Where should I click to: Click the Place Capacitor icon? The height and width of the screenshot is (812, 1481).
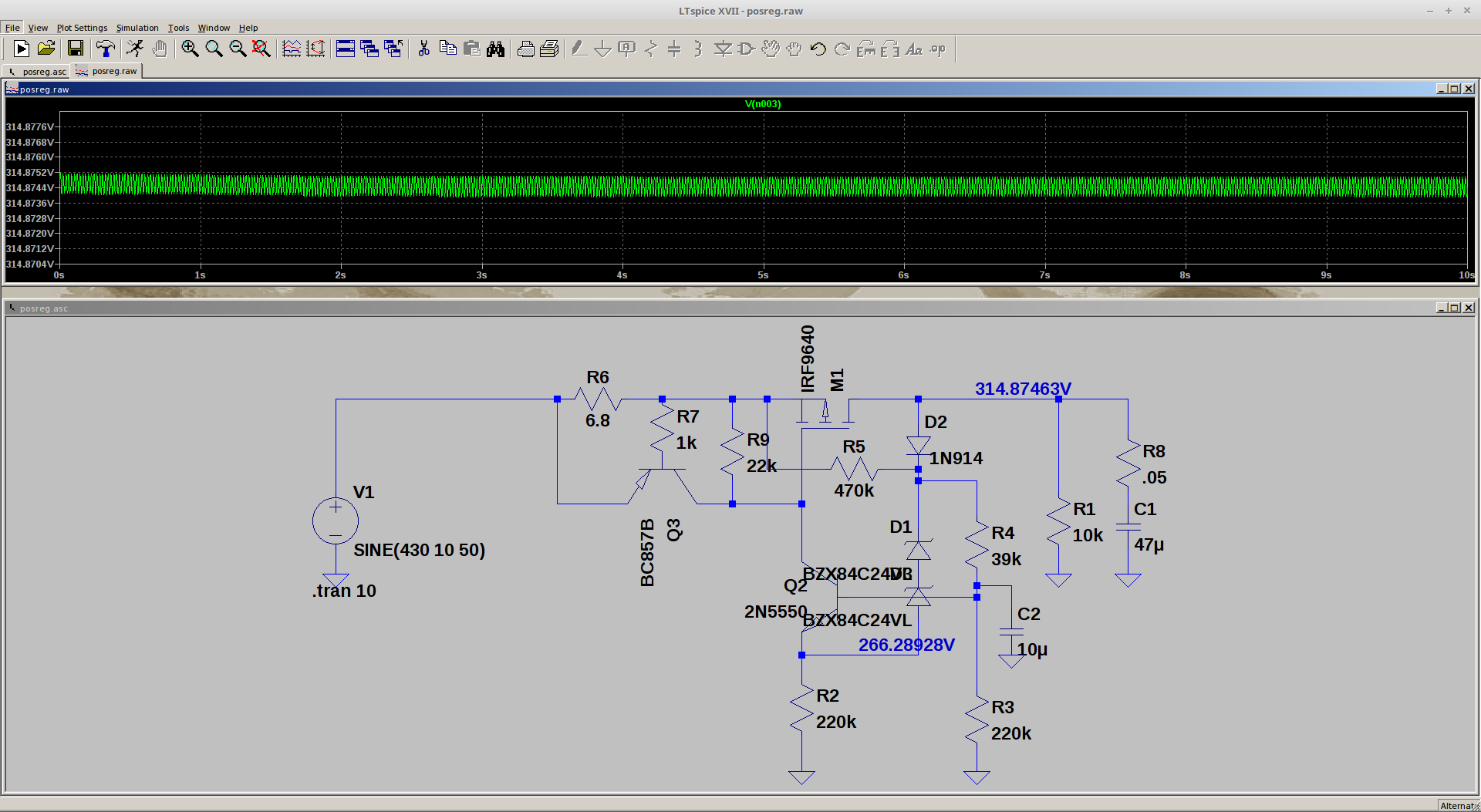pos(674,49)
